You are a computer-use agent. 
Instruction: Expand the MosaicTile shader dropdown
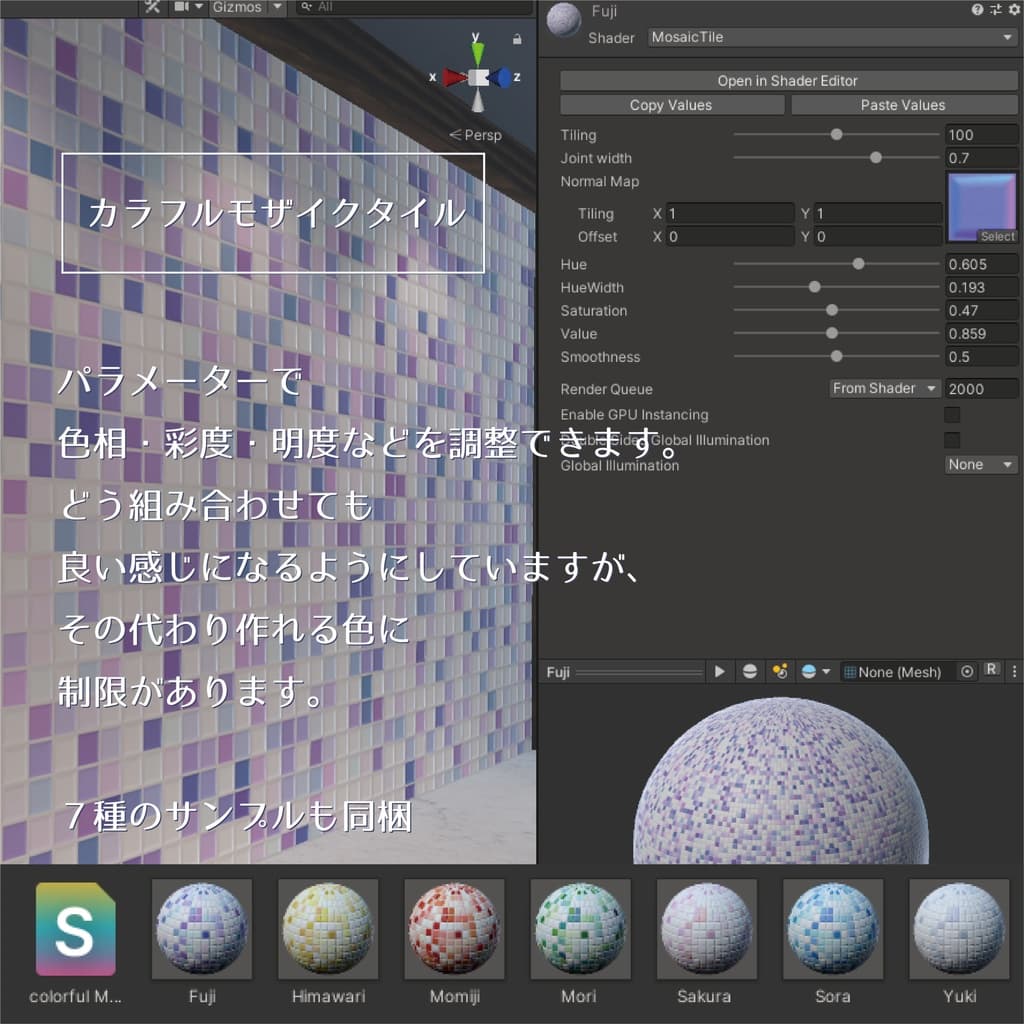833,37
